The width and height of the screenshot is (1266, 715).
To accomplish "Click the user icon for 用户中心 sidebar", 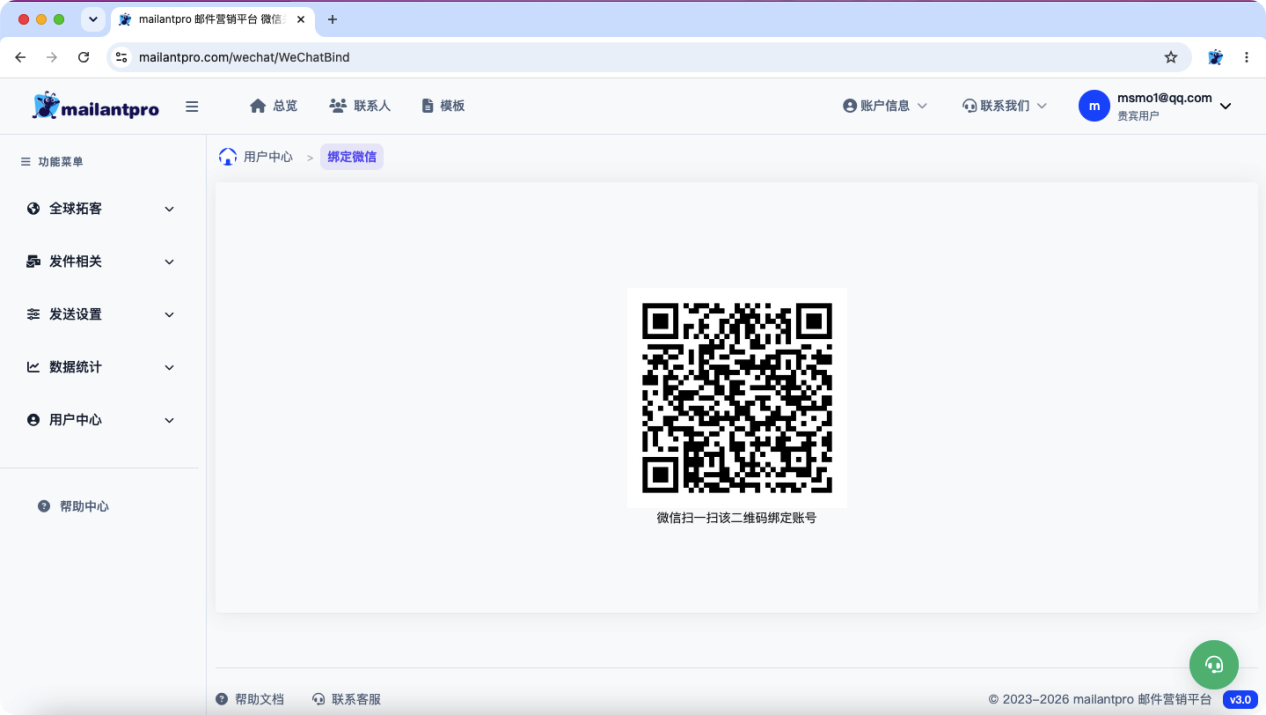I will [x=33, y=420].
